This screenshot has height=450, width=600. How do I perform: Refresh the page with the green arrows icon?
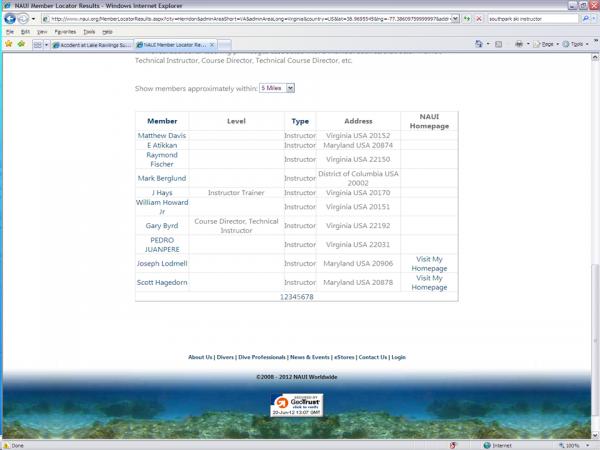[x=467, y=19]
